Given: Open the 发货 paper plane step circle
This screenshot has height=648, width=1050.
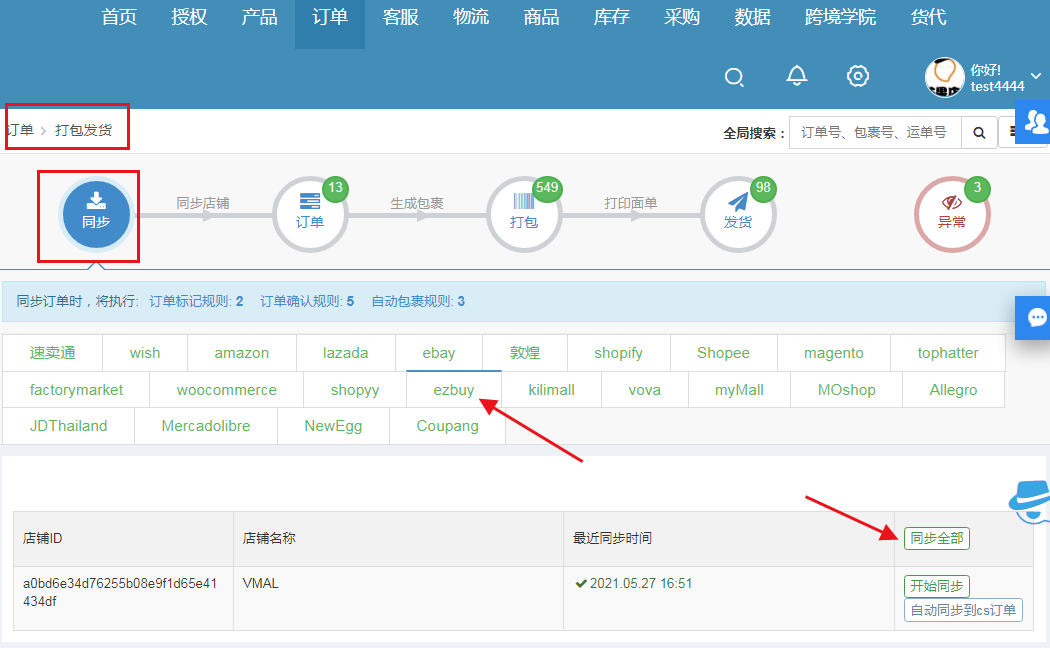Looking at the screenshot, I should pyautogui.click(x=738, y=213).
